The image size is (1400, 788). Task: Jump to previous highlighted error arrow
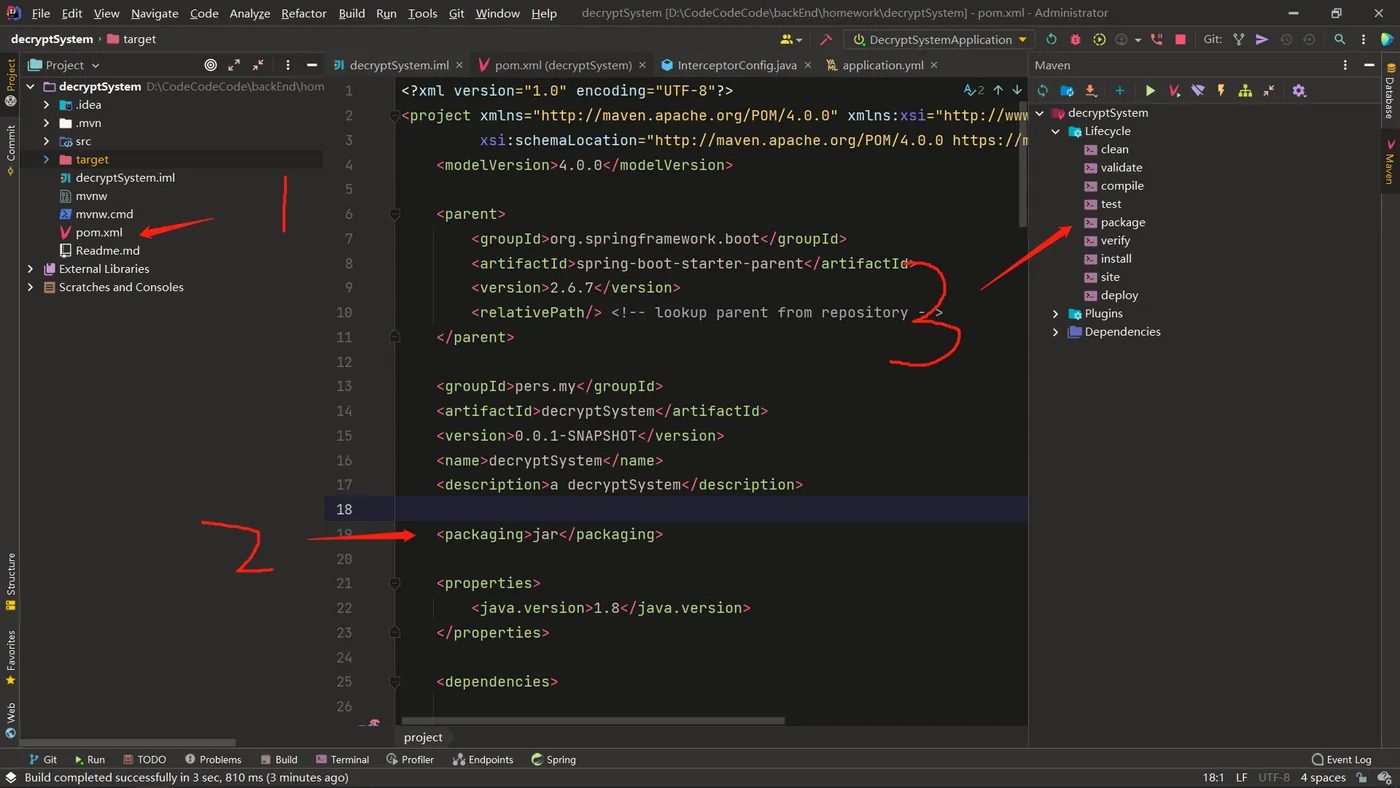[998, 90]
